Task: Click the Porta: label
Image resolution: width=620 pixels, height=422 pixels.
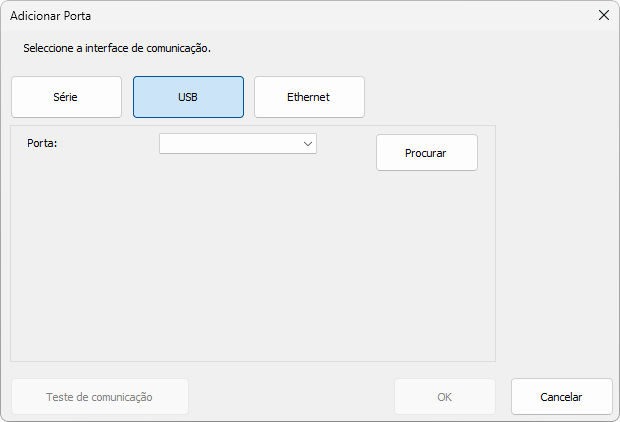Action: [x=42, y=143]
